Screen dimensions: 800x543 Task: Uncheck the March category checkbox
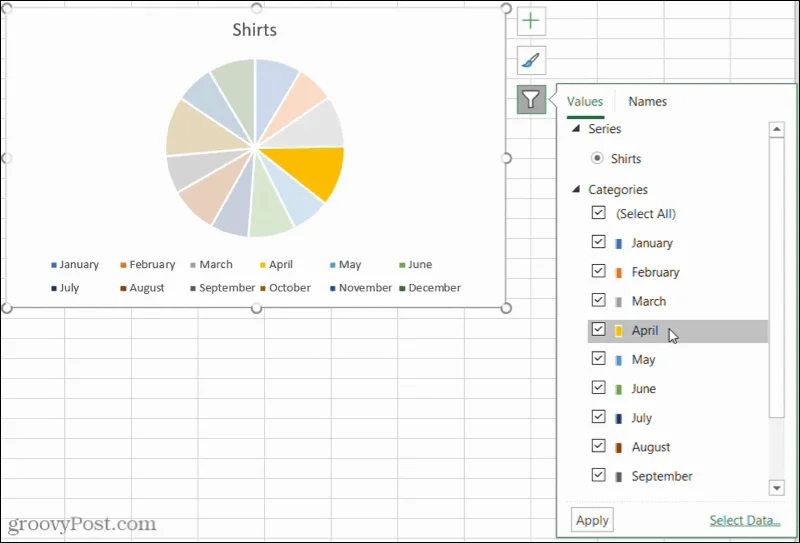(x=598, y=300)
